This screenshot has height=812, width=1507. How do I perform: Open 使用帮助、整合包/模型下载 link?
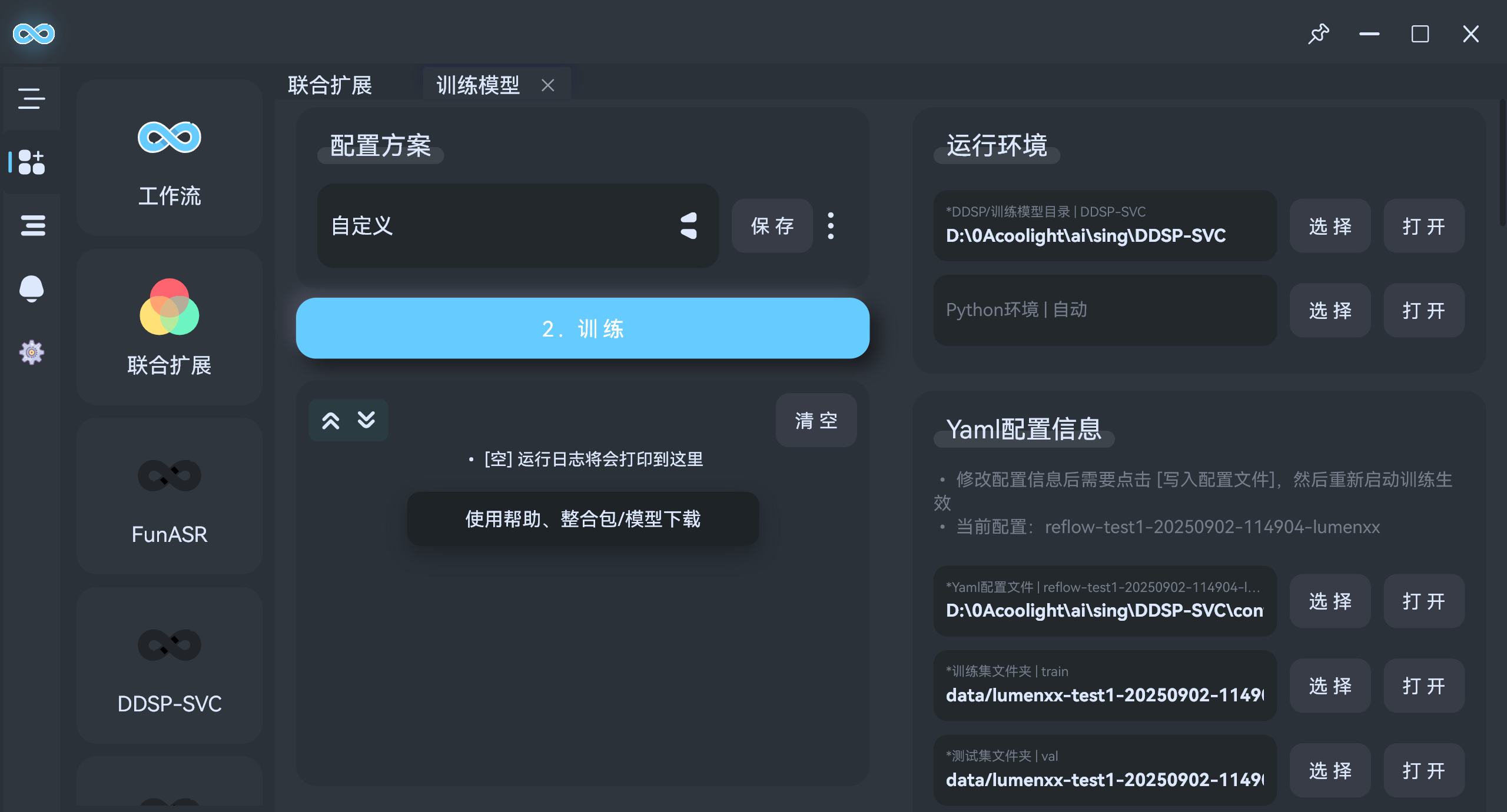pos(583,519)
